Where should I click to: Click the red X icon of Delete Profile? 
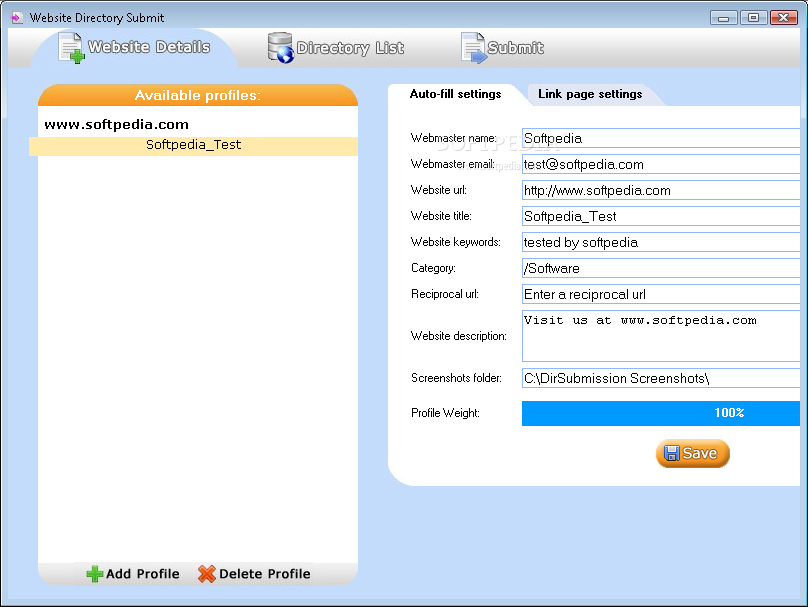tap(207, 574)
